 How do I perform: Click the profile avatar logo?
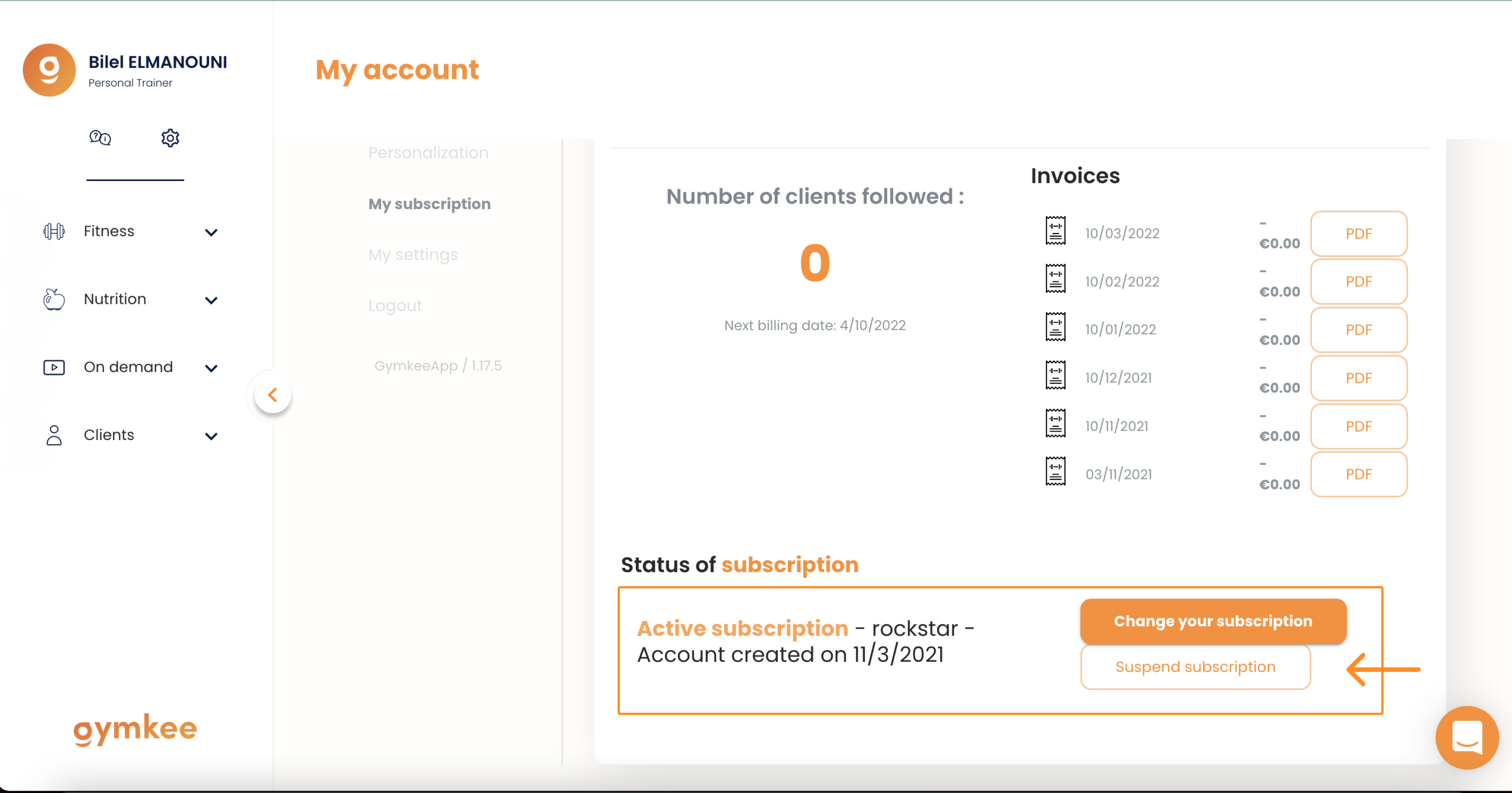49,70
